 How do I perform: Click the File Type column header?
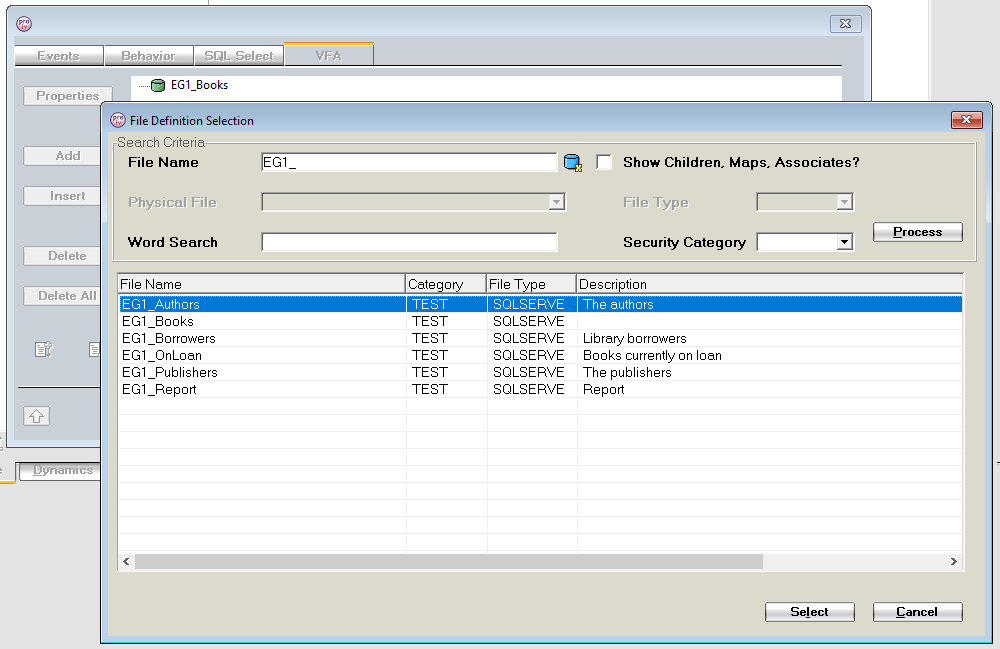point(532,284)
